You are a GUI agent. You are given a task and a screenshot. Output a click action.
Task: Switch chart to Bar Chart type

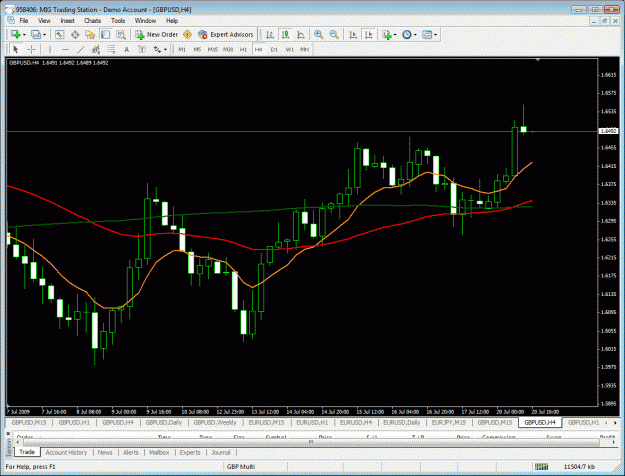pos(270,35)
